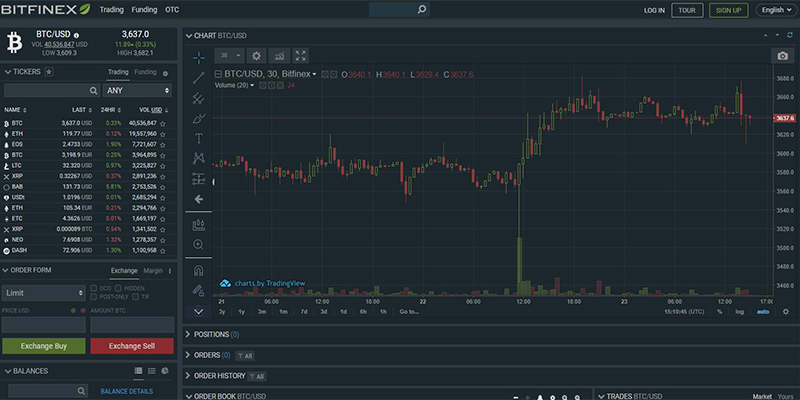Select the brush drawing tool

[x=198, y=119]
